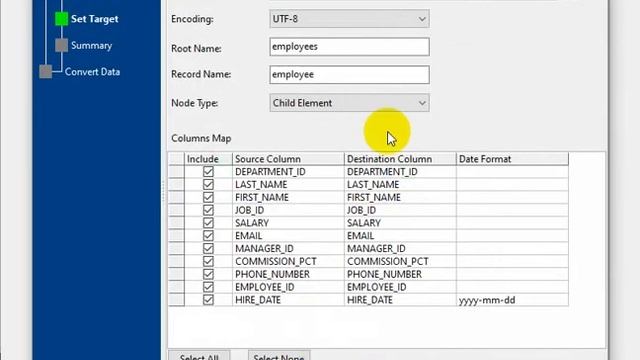Screen dimensions: 640x360
Task: Click the Source Column header
Action: (288, 159)
